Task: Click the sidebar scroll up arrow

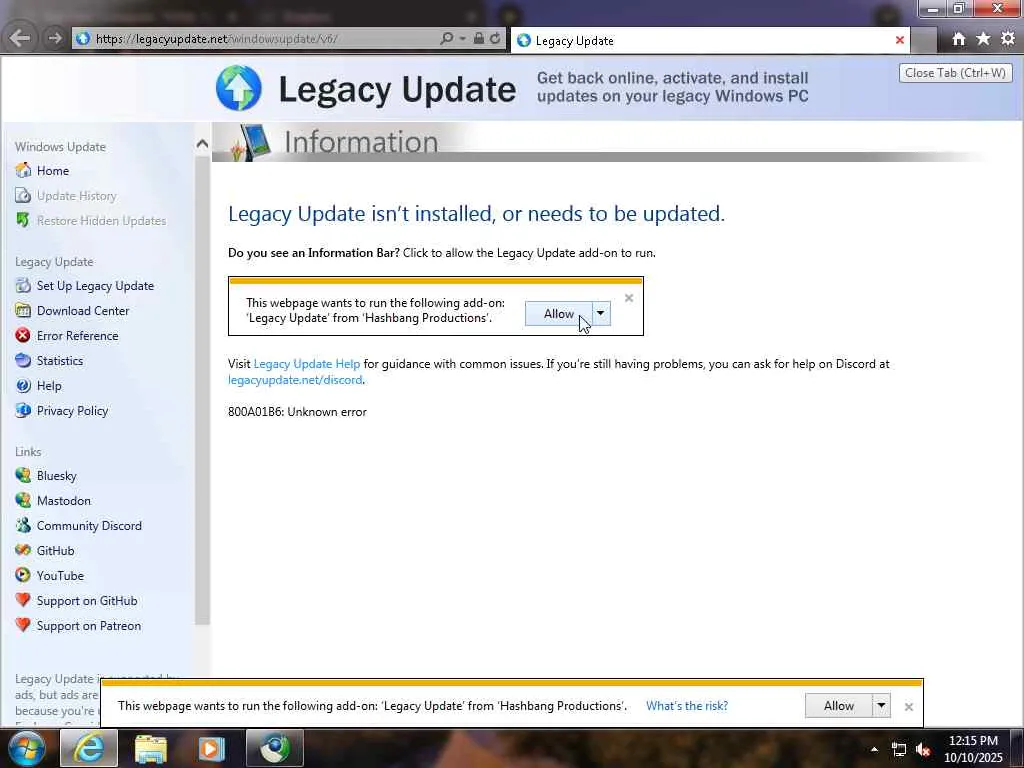Action: (x=202, y=144)
